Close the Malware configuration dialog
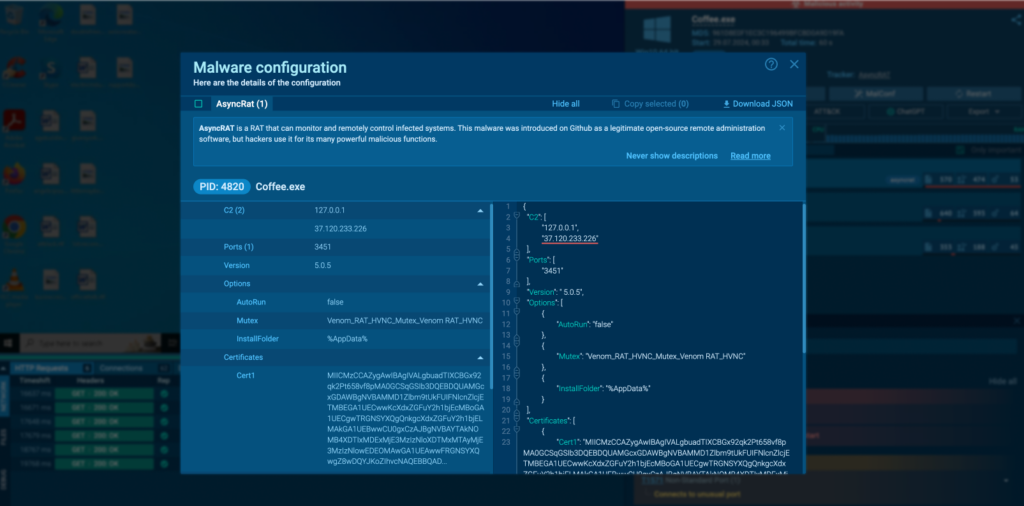This screenshot has height=506, width=1024. coord(794,64)
